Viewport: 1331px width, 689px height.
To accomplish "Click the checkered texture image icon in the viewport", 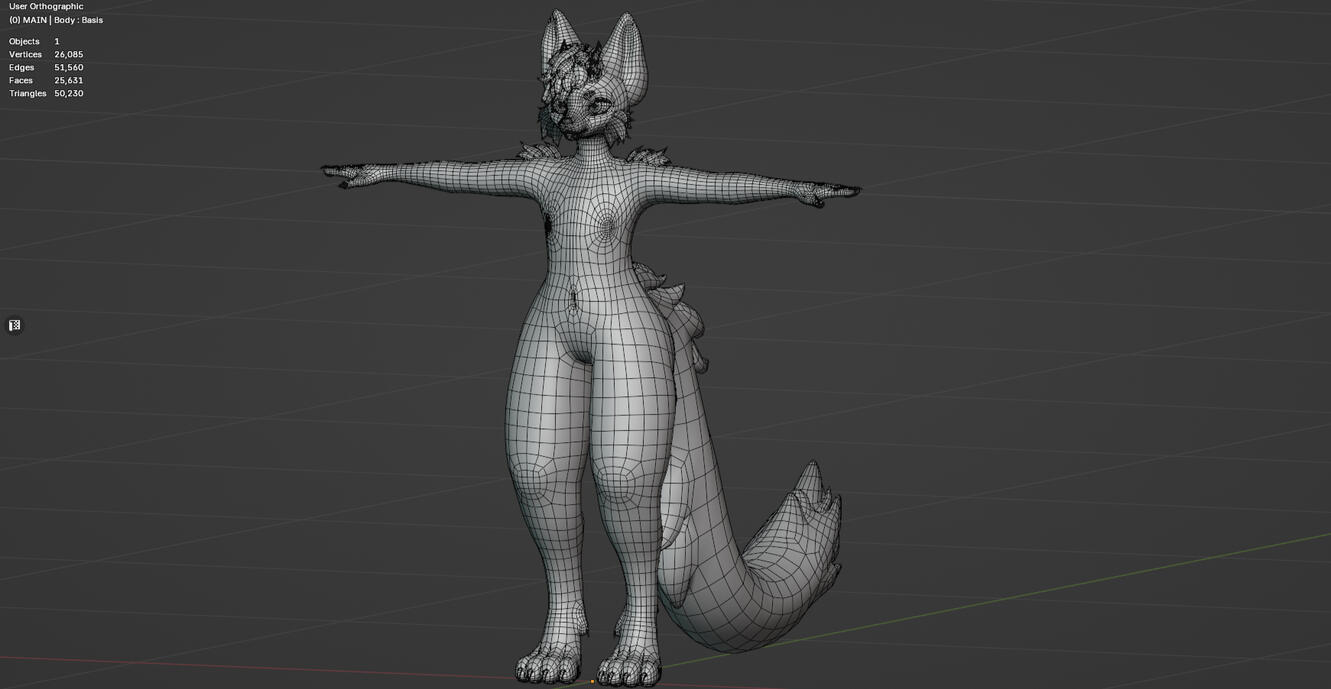I will (x=14, y=324).
